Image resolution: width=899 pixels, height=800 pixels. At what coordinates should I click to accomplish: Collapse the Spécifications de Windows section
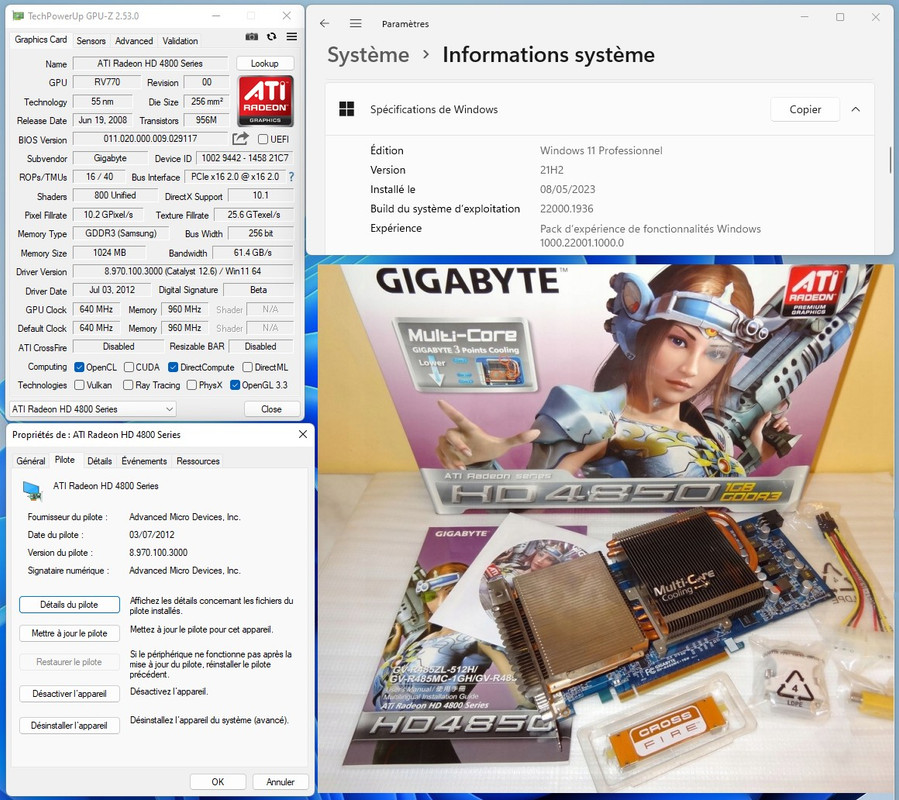pos(856,109)
